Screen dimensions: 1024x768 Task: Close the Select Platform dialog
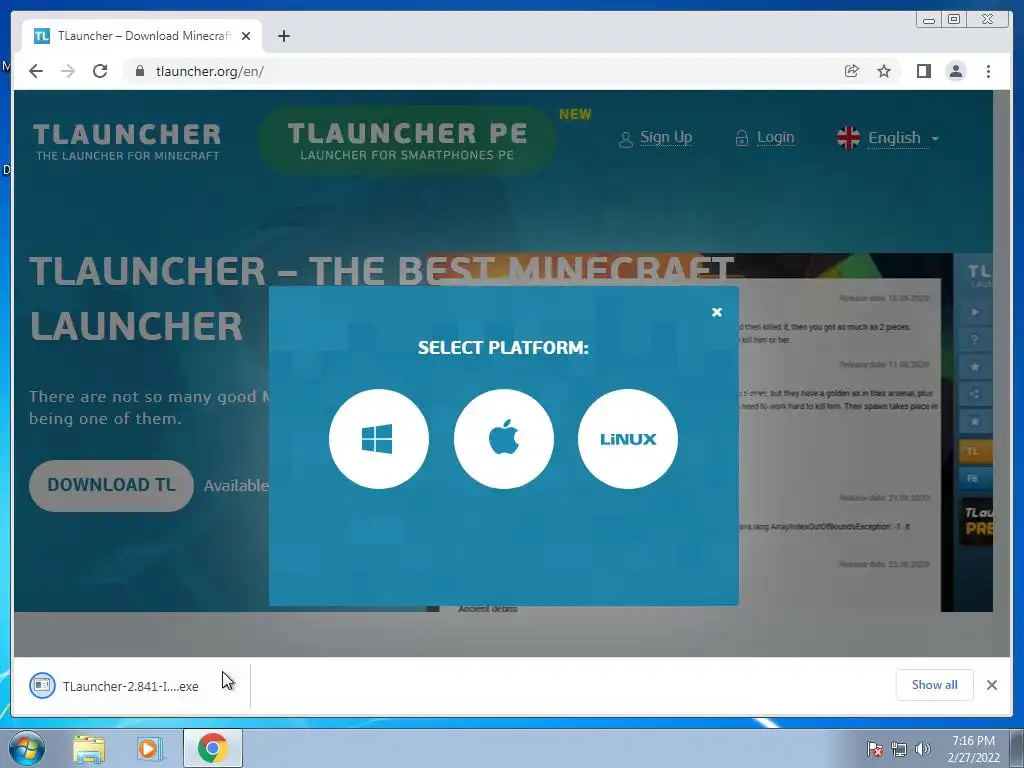pos(716,312)
